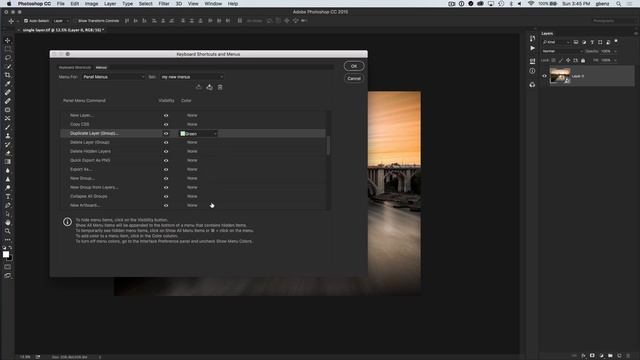Screen dimensions: 640x360
Task: Toggle visibility eye for New Layer command
Action: 166,116
